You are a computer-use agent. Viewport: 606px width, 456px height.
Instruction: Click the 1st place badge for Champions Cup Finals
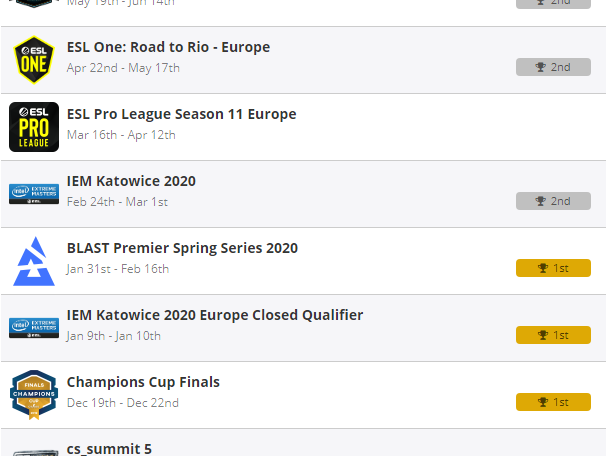point(553,402)
